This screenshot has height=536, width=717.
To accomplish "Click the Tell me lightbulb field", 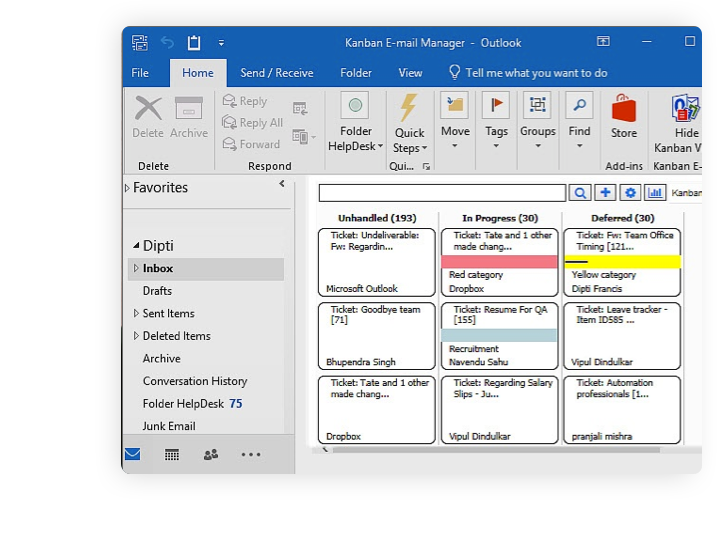I will 528,73.
